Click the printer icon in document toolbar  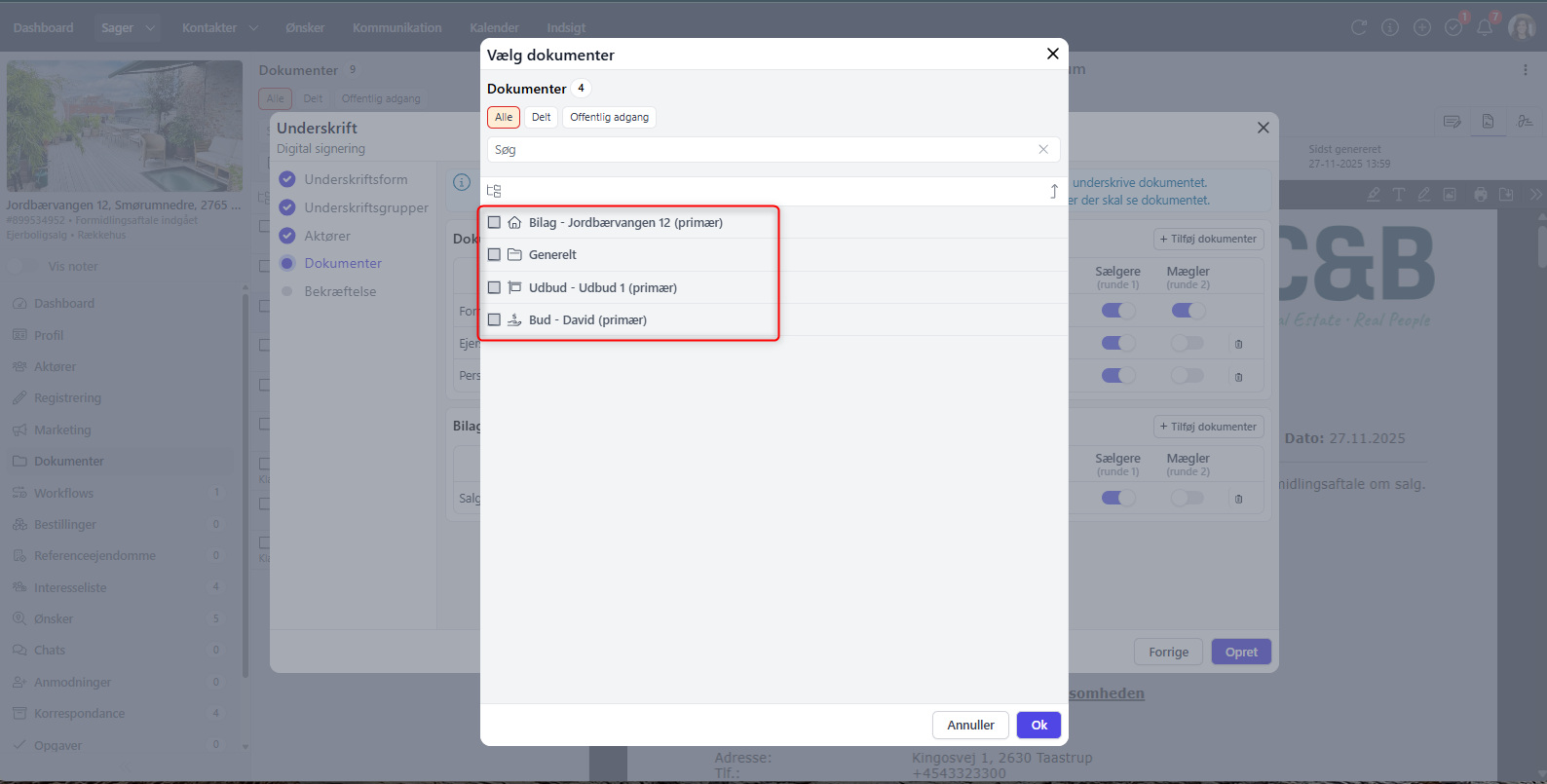1481,194
